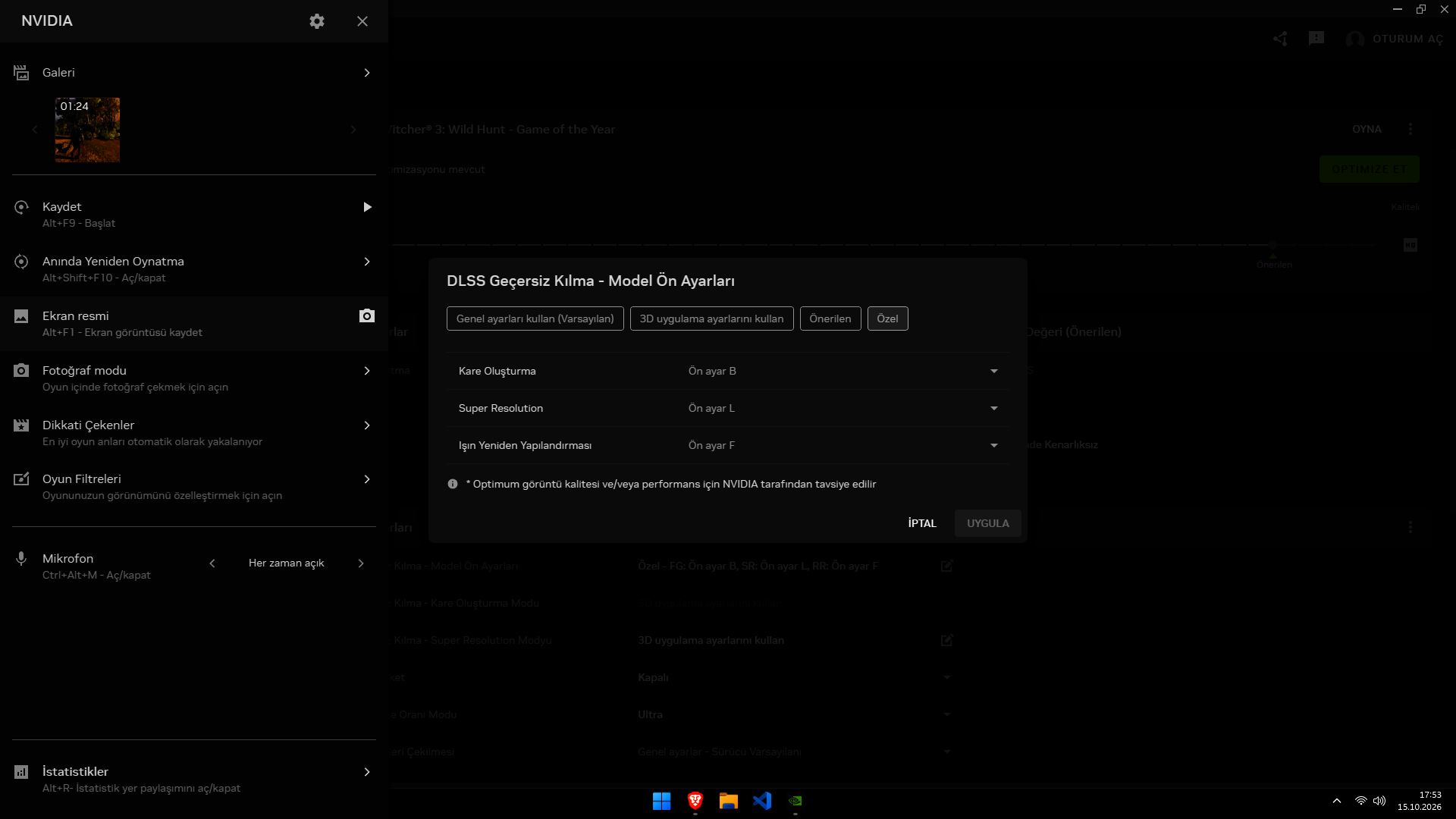Switch microphone mode to next option
Screen dimensions: 1456x819
pos(361,563)
